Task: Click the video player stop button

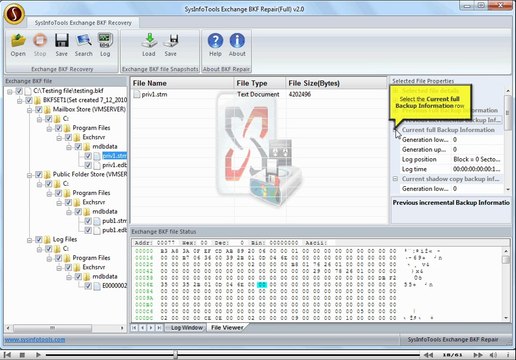Action: [22, 355]
